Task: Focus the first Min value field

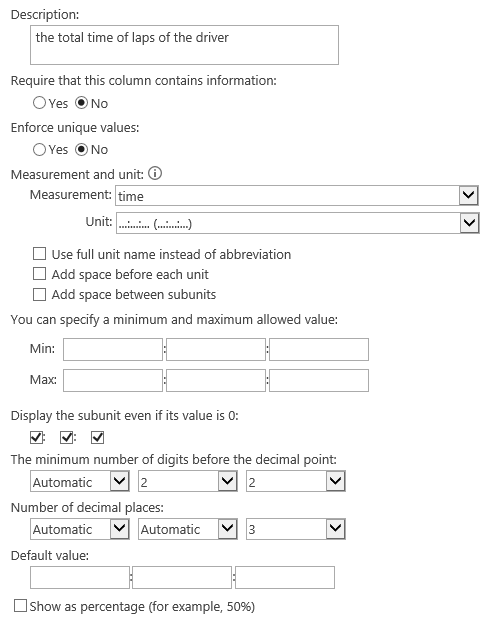Action: click(113, 349)
